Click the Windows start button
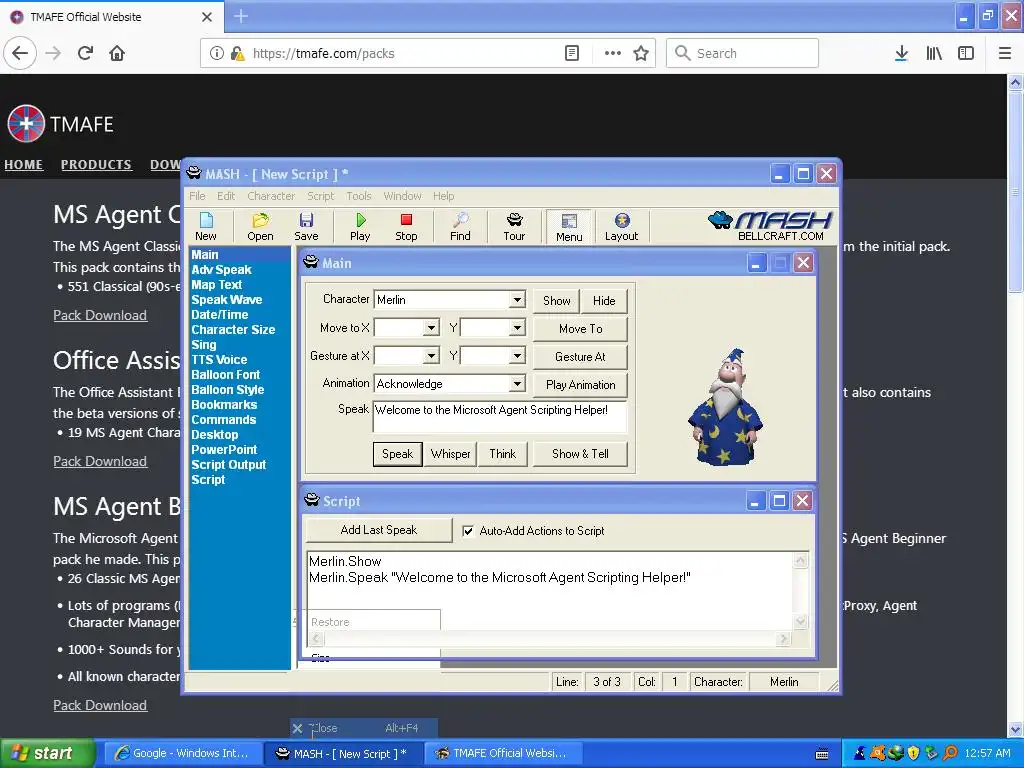This screenshot has height=768, width=1024. 47,754
